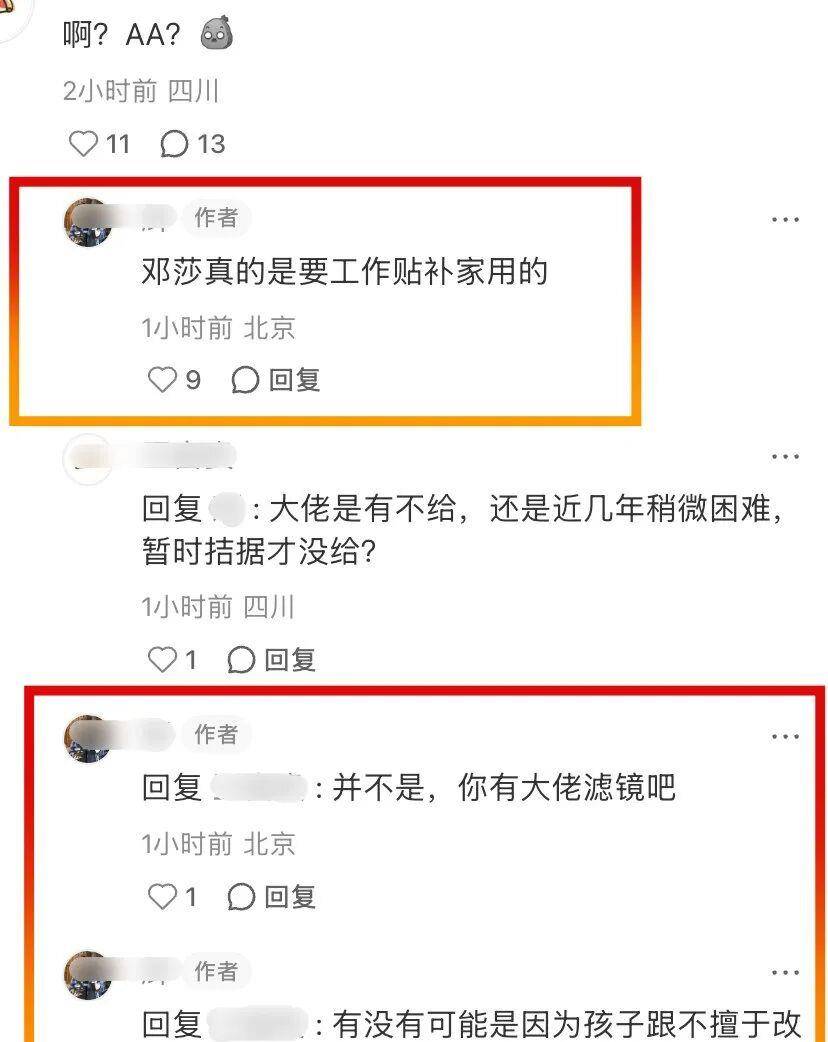This screenshot has height=1042, width=828.
Task: Open the 13 replies comment bubble
Action: point(174,144)
